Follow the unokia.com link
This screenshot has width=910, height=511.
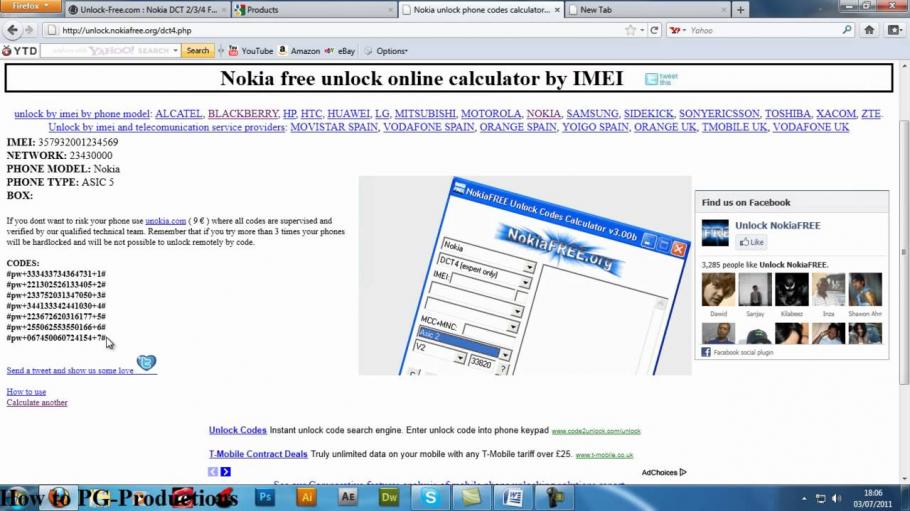[165, 221]
